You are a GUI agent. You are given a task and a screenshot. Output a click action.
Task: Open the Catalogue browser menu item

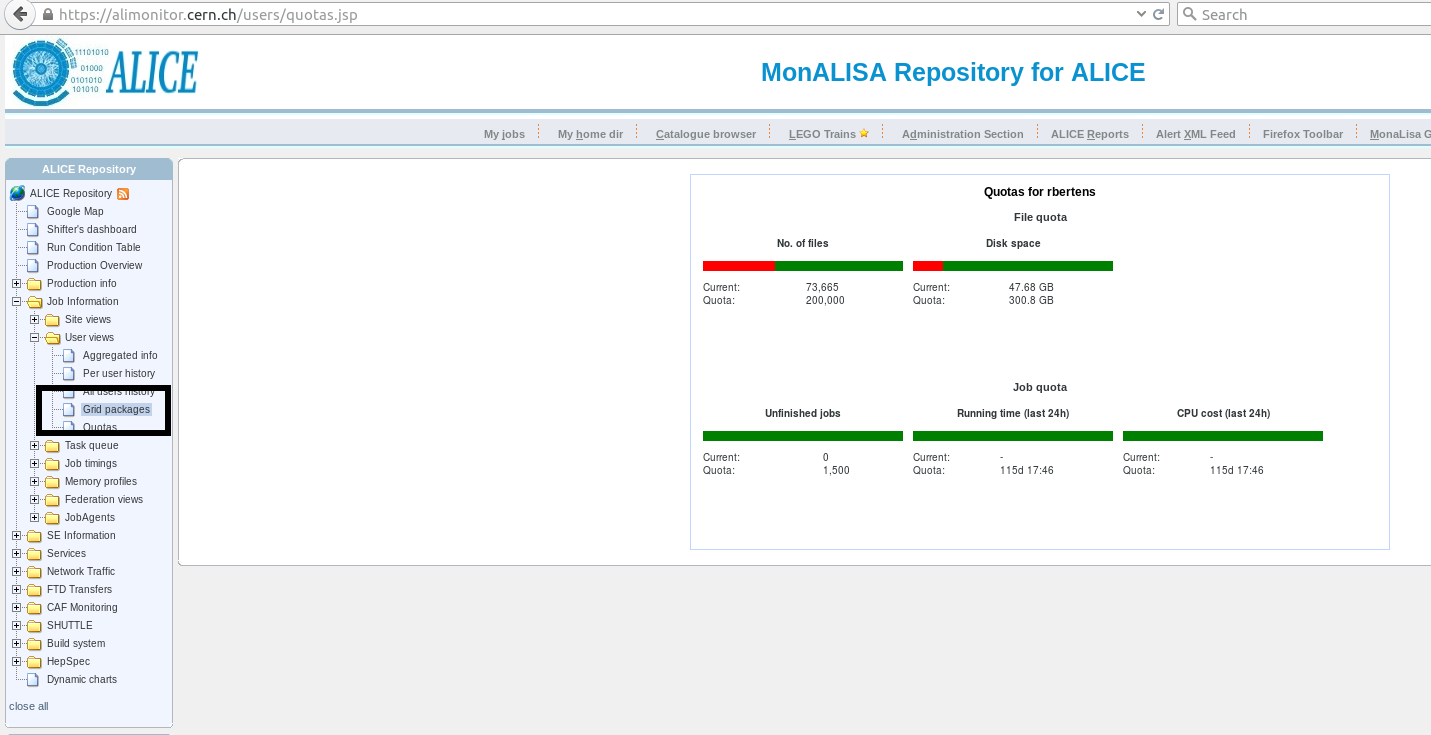tap(706, 134)
